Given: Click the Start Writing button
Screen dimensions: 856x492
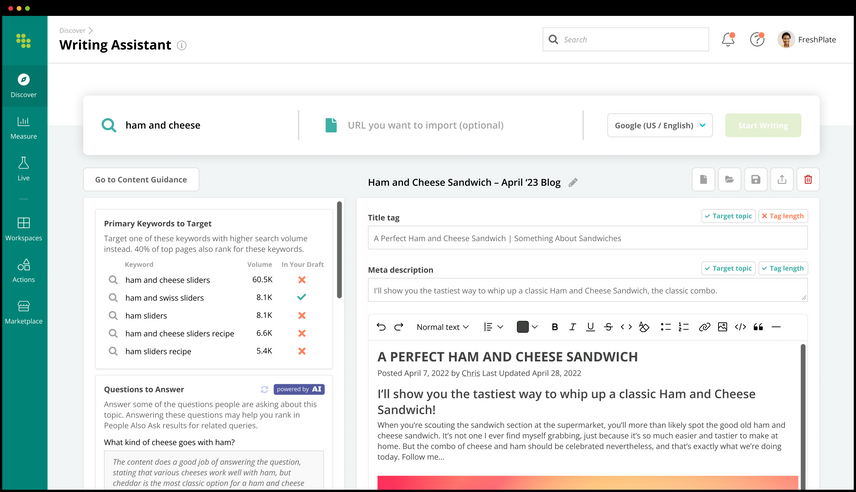Looking at the screenshot, I should click(x=763, y=126).
